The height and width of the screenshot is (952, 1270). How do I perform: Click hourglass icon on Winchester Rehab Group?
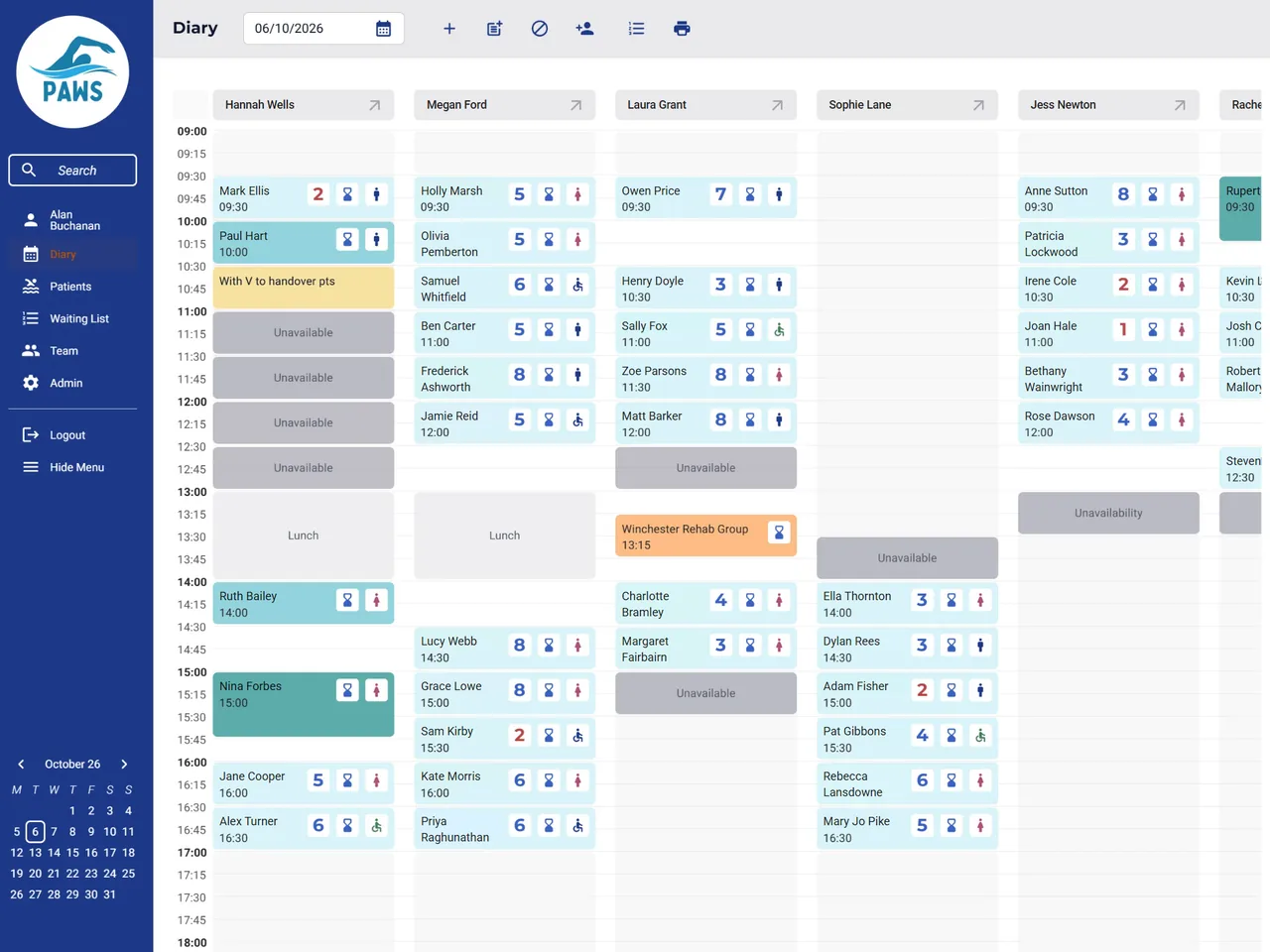point(779,533)
